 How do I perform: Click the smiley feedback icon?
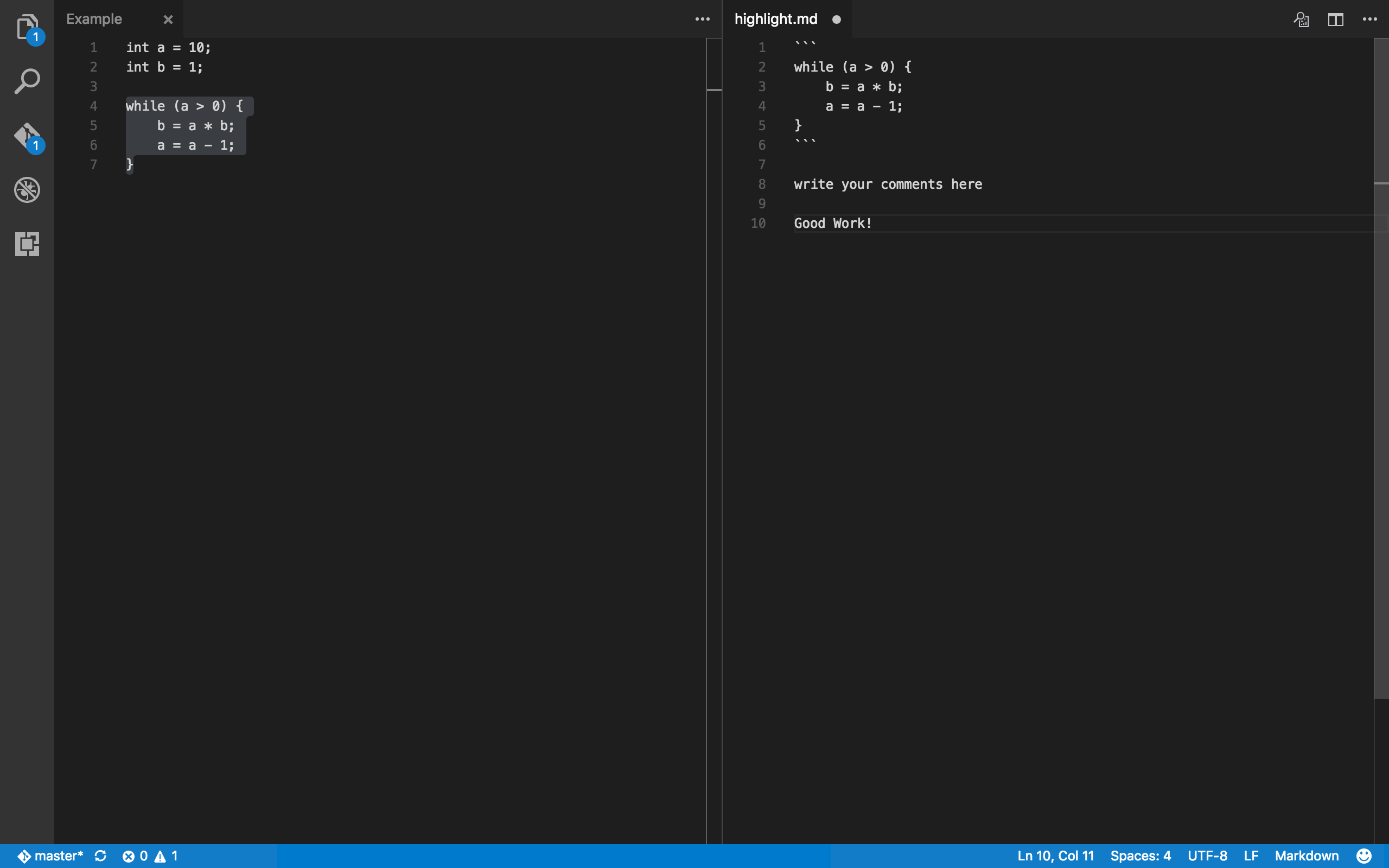coord(1363,856)
